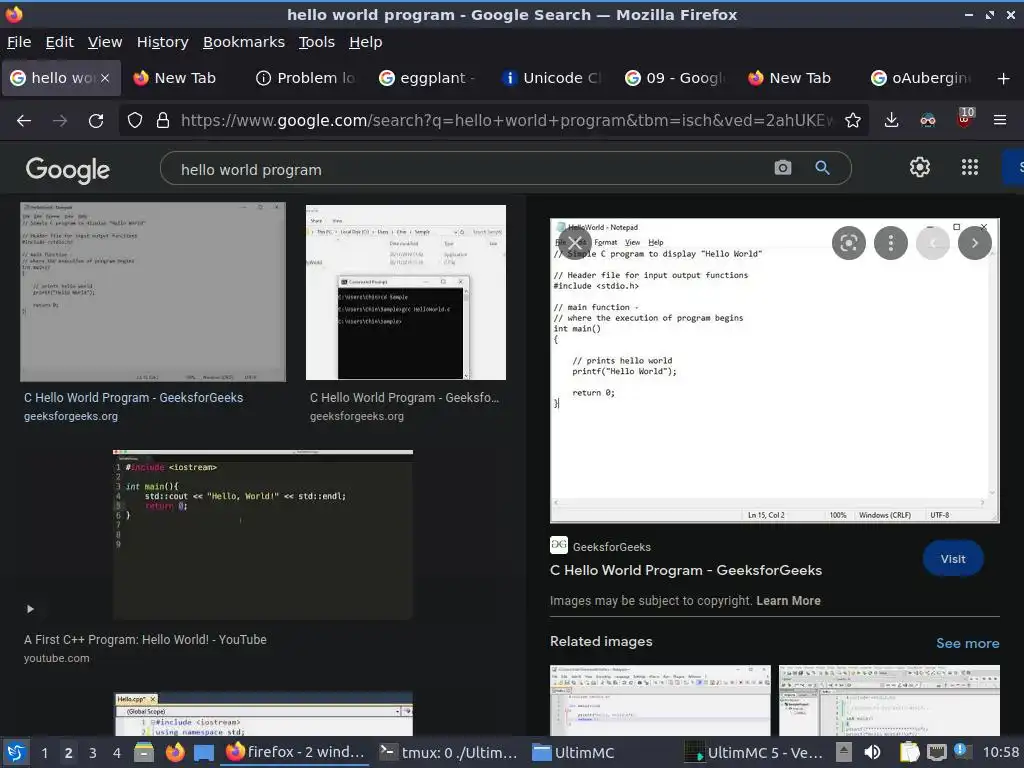Screen dimensions: 1024x768
Task: Open the Firefox downloads panel
Action: (891, 120)
